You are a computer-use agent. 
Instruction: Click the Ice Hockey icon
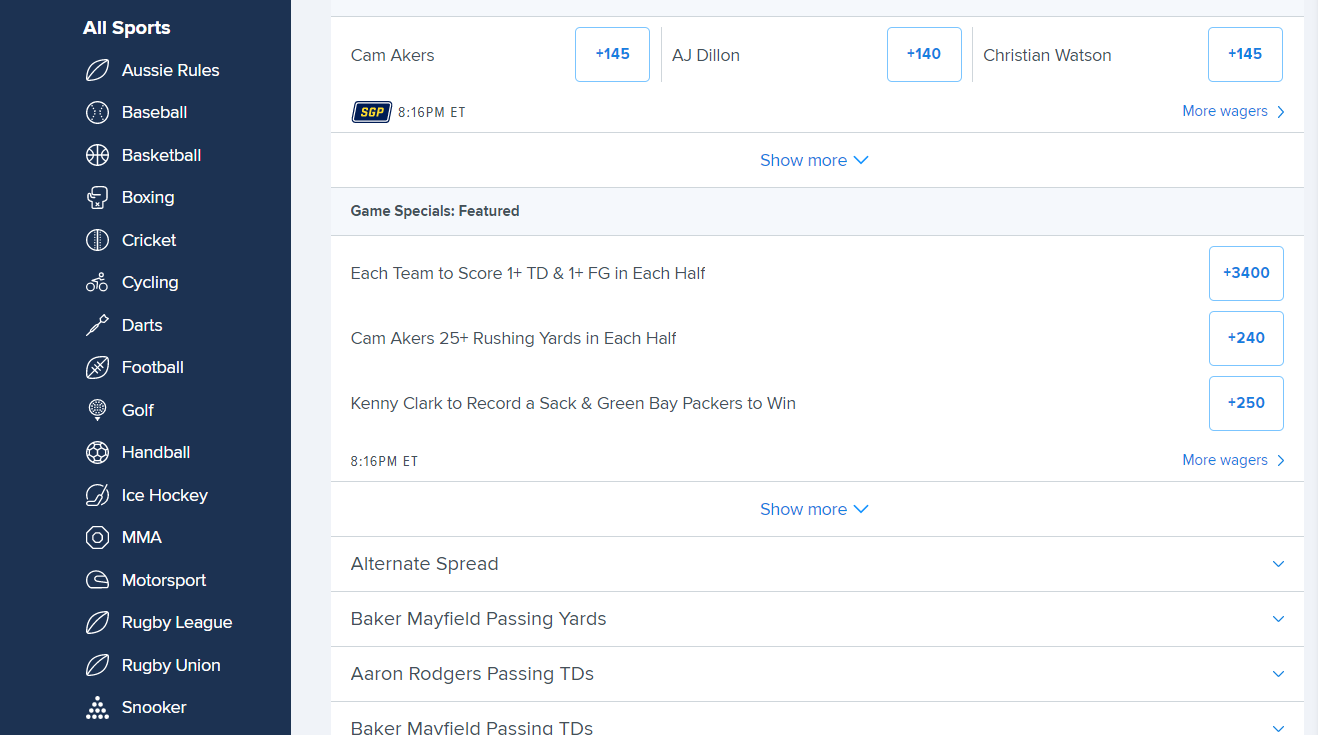click(97, 495)
